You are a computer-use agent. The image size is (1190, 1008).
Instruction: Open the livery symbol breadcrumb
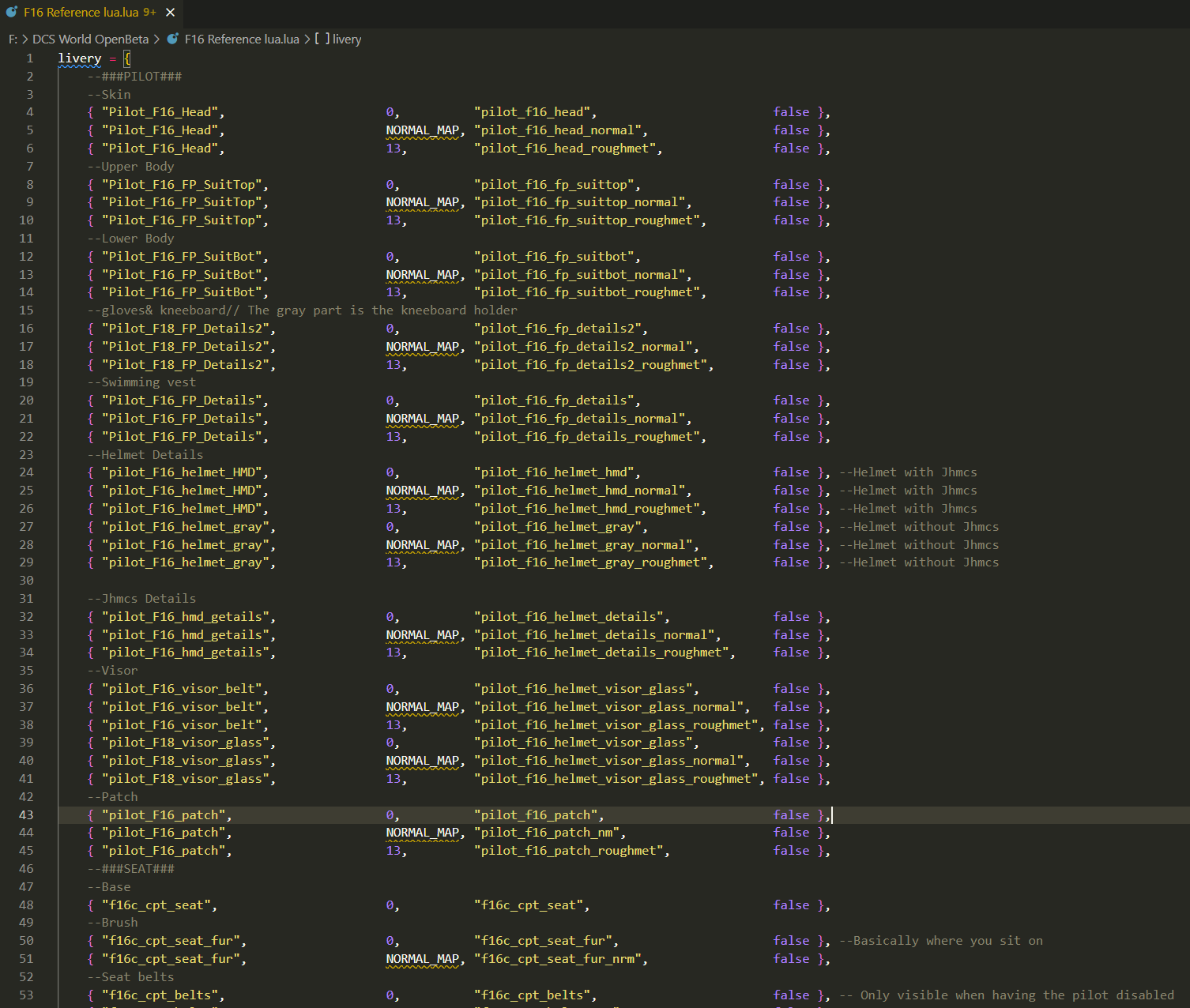point(347,39)
